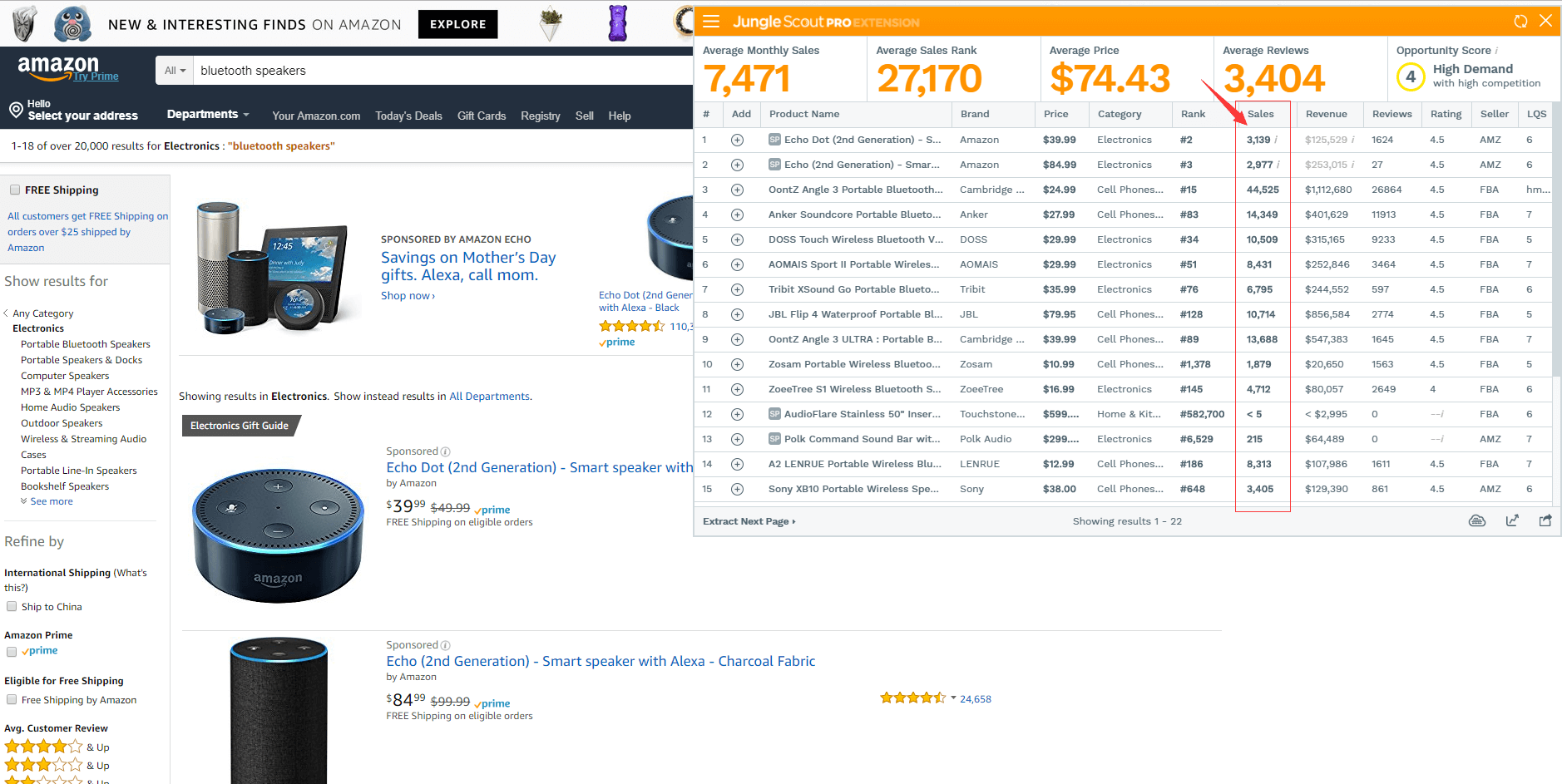
Task: Click the SP sponsored badge on Polk Command
Action: pyautogui.click(x=774, y=439)
